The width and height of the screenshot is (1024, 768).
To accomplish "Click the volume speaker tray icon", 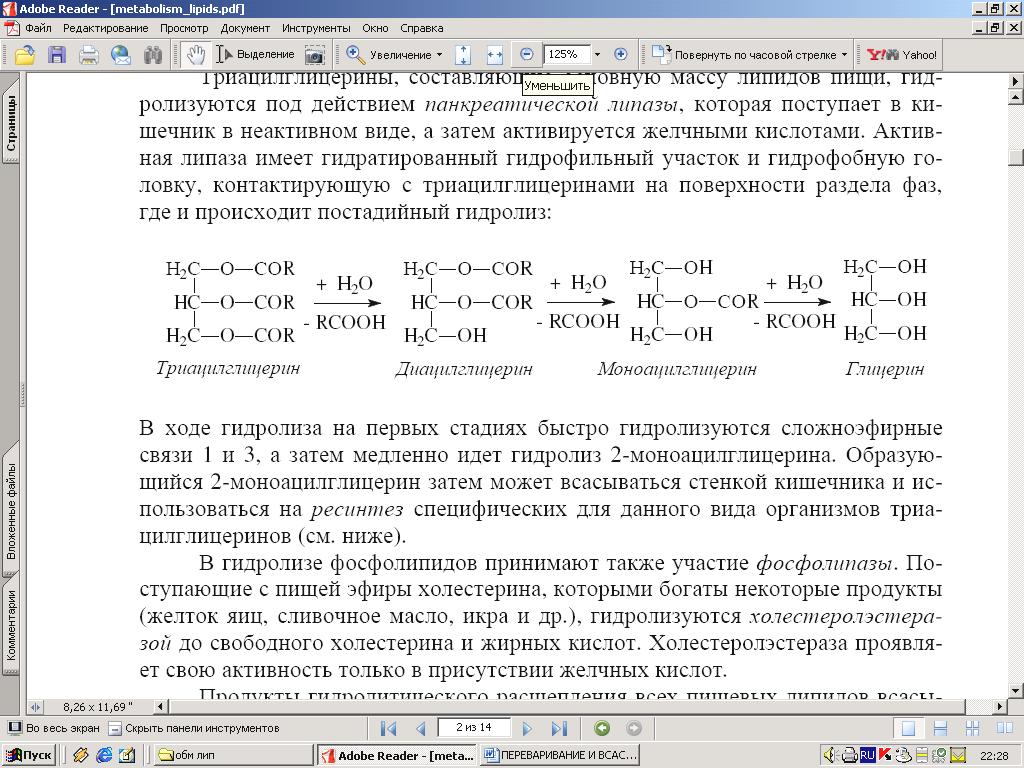I will [x=829, y=755].
